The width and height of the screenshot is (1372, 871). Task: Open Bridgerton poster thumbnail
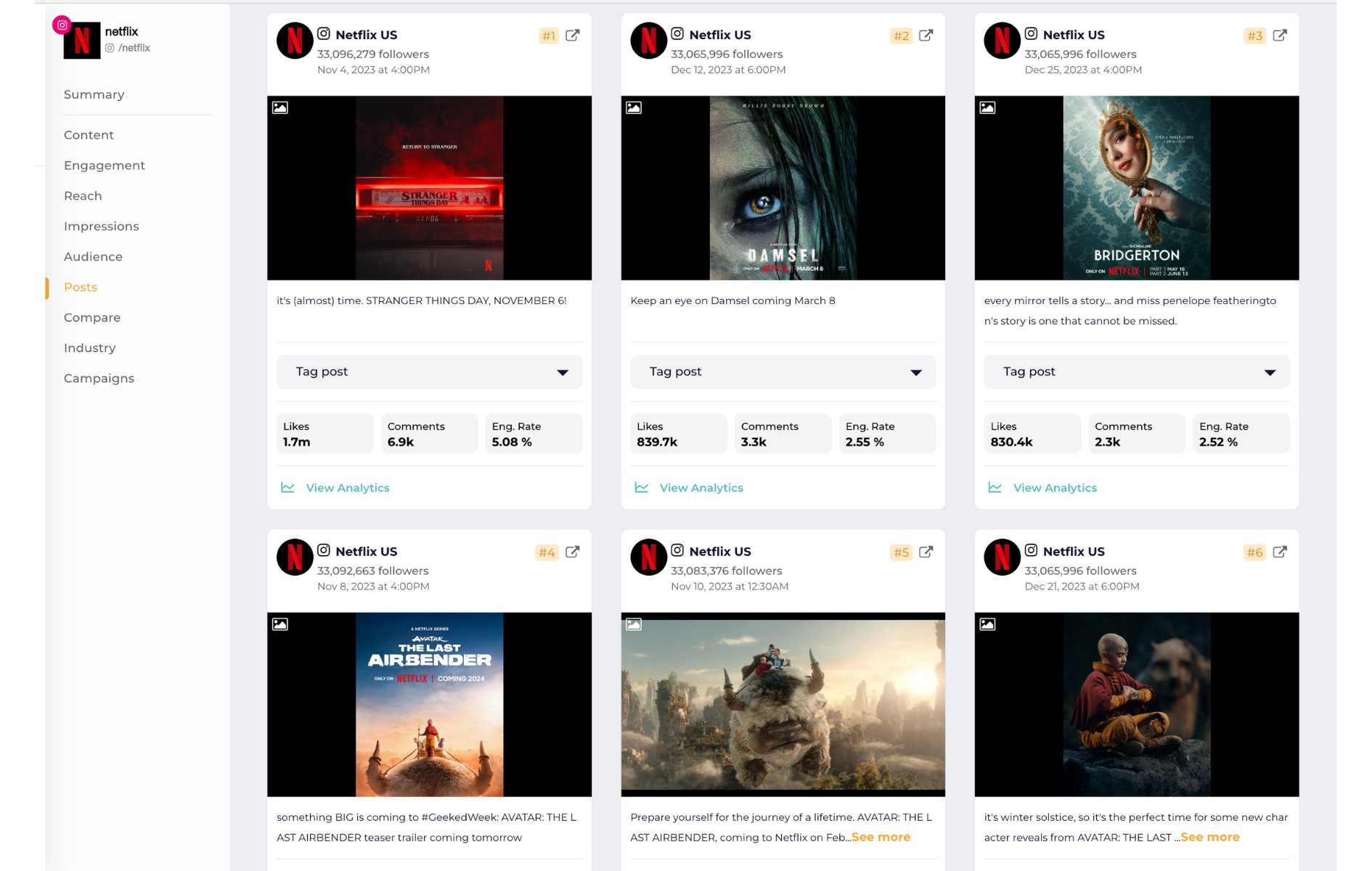click(x=1136, y=188)
